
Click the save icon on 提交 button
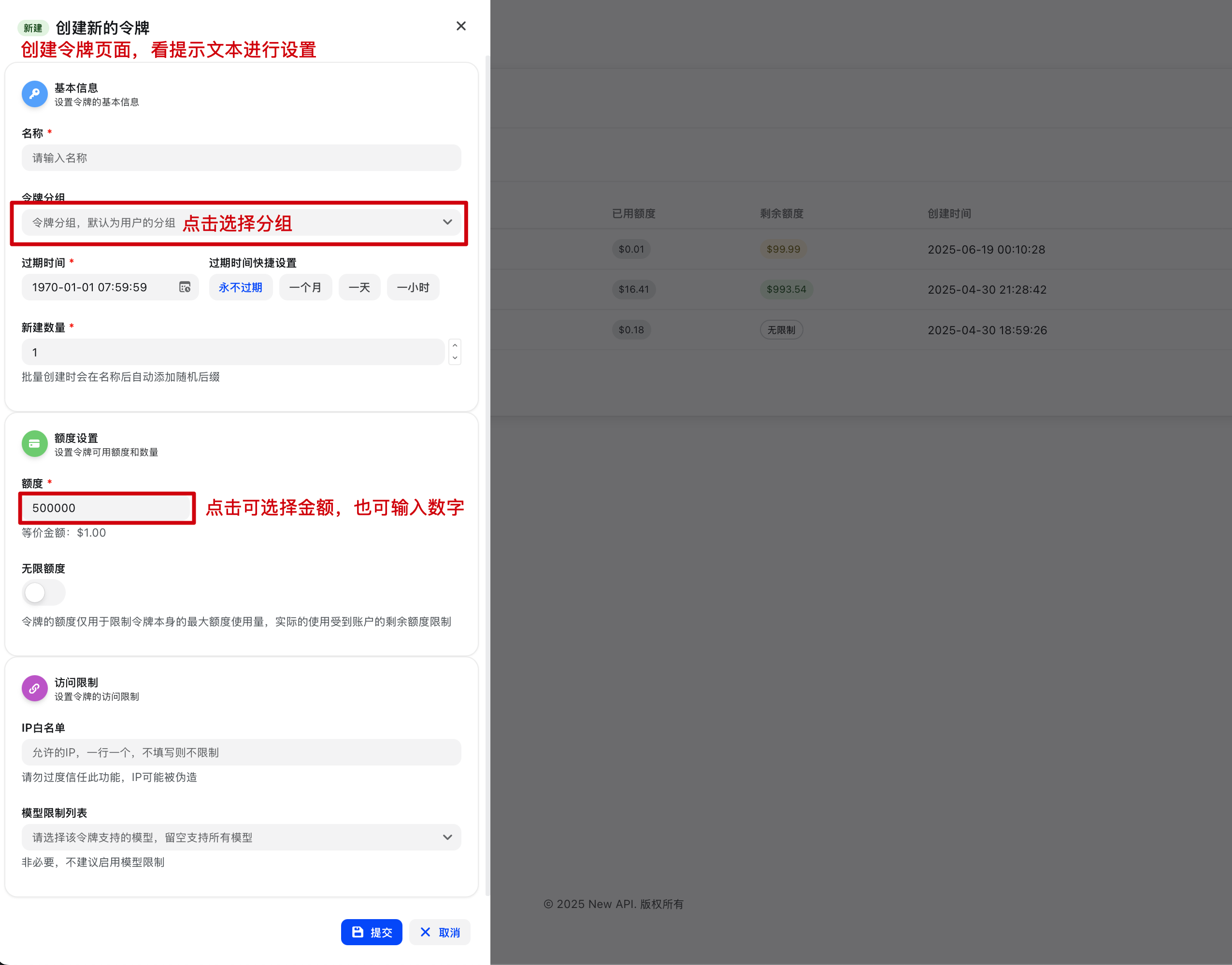click(358, 932)
